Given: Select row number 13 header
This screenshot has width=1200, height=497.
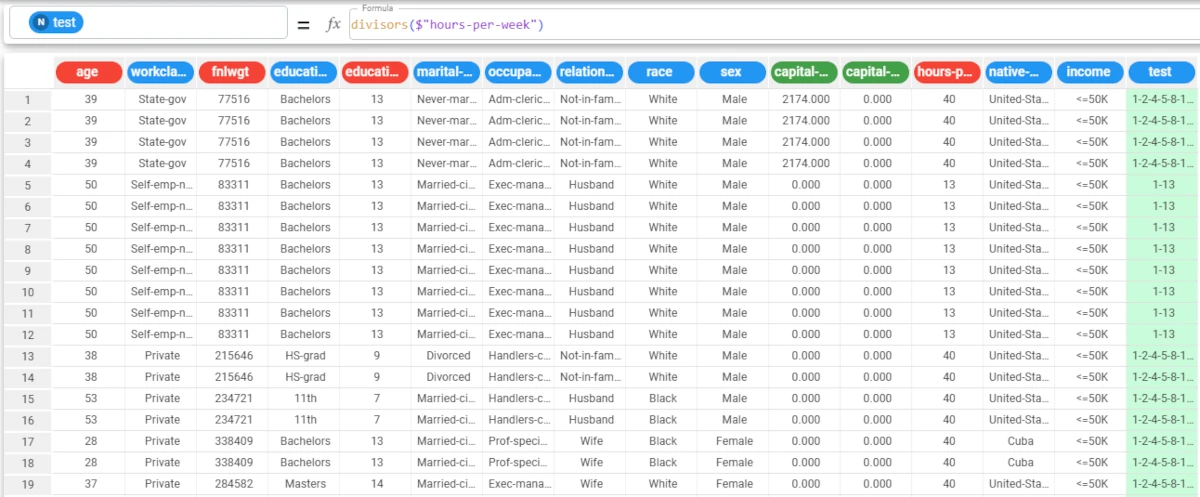Looking at the screenshot, I should tap(28, 356).
